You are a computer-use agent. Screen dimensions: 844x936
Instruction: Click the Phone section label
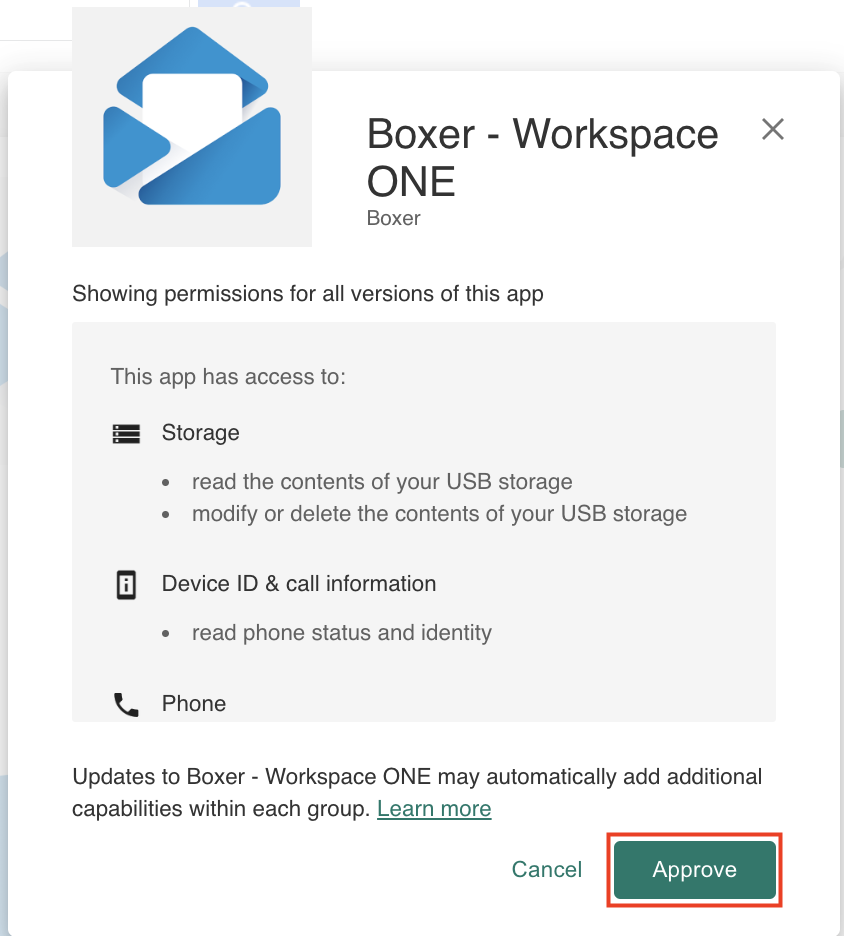[193, 703]
